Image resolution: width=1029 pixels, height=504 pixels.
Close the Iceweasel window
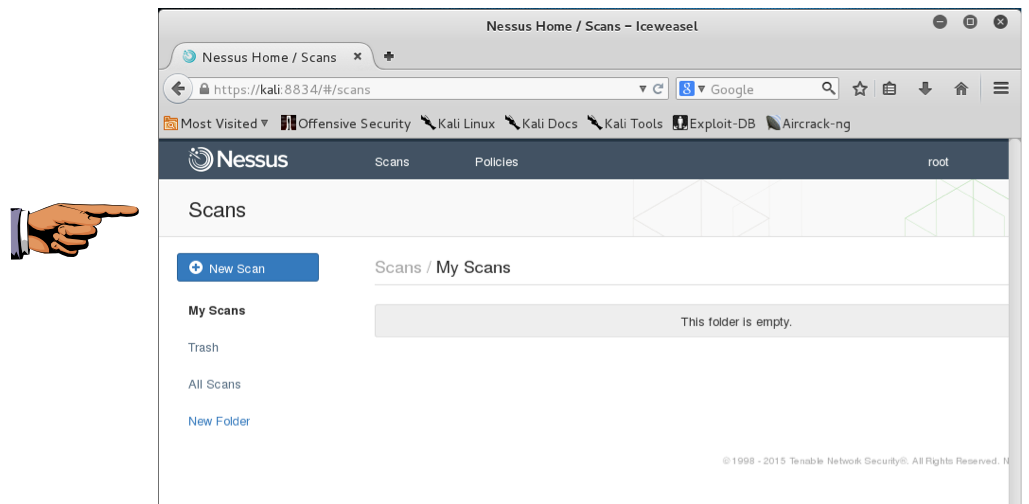1000,22
